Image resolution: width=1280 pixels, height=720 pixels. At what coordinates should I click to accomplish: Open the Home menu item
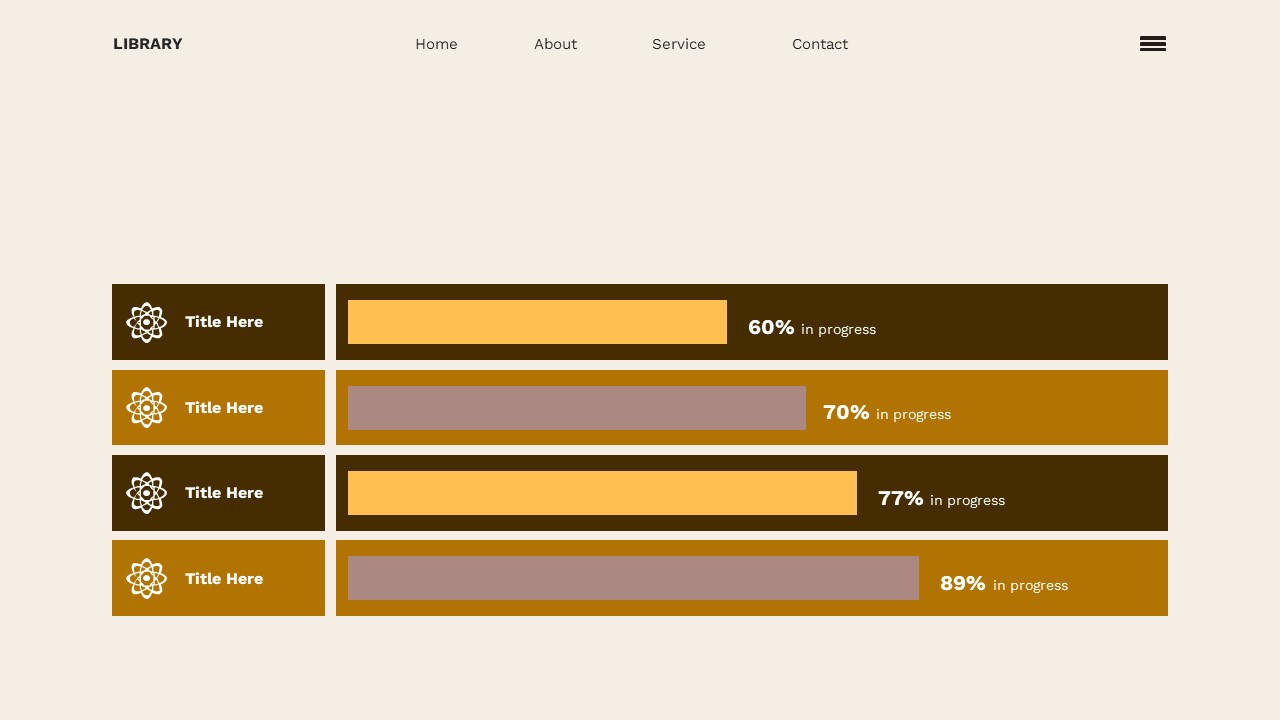tap(436, 44)
